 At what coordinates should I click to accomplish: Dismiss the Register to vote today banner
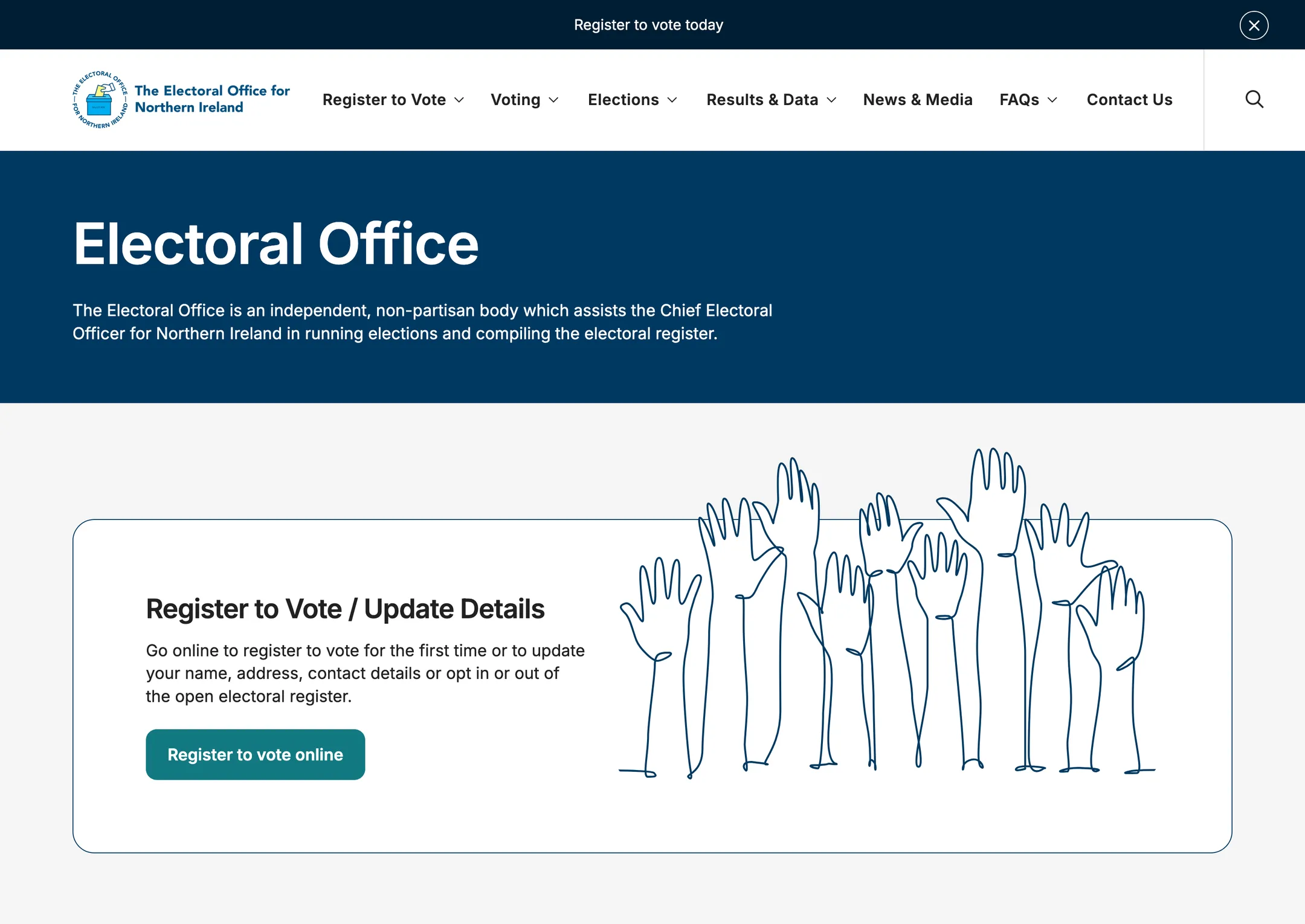(1254, 25)
